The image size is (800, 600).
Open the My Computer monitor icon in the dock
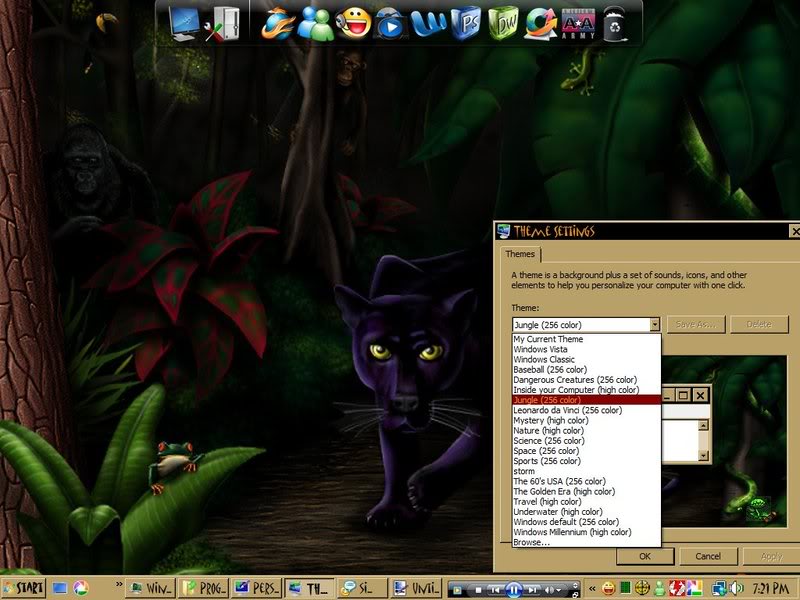pos(184,24)
